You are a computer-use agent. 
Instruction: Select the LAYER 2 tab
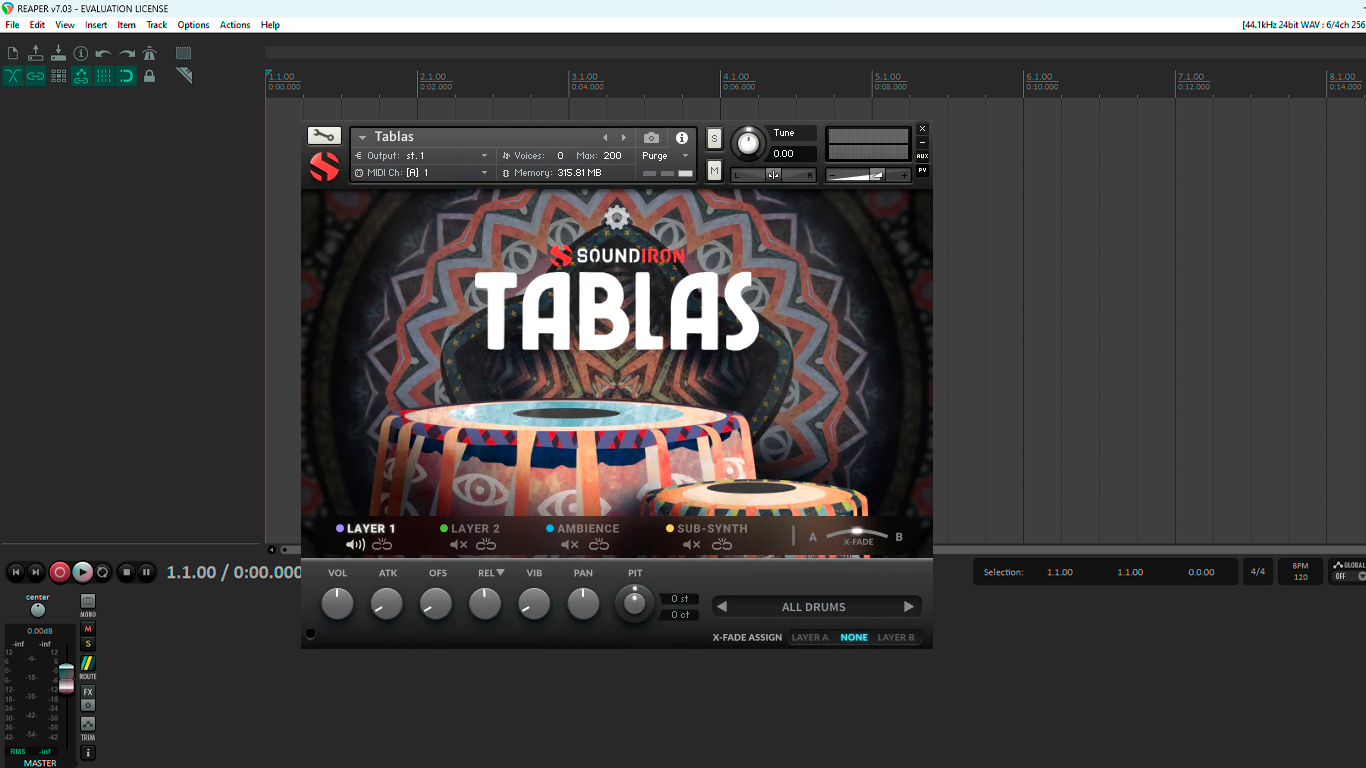[x=470, y=529]
